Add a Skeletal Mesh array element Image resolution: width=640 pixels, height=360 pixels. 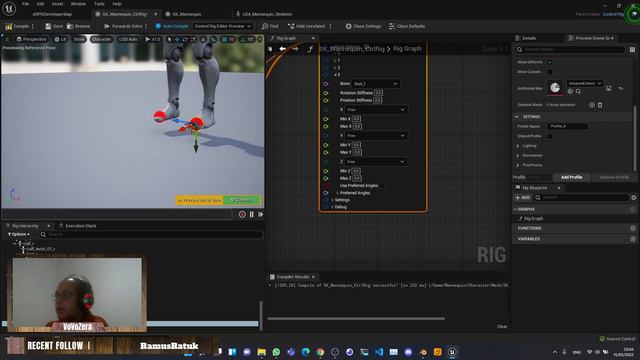tap(591, 105)
